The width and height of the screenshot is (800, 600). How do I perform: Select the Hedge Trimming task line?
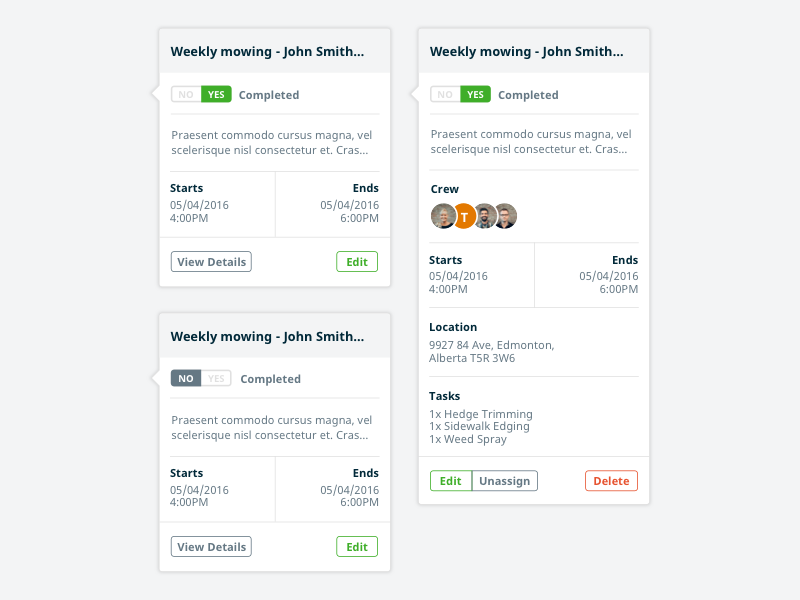(x=481, y=414)
